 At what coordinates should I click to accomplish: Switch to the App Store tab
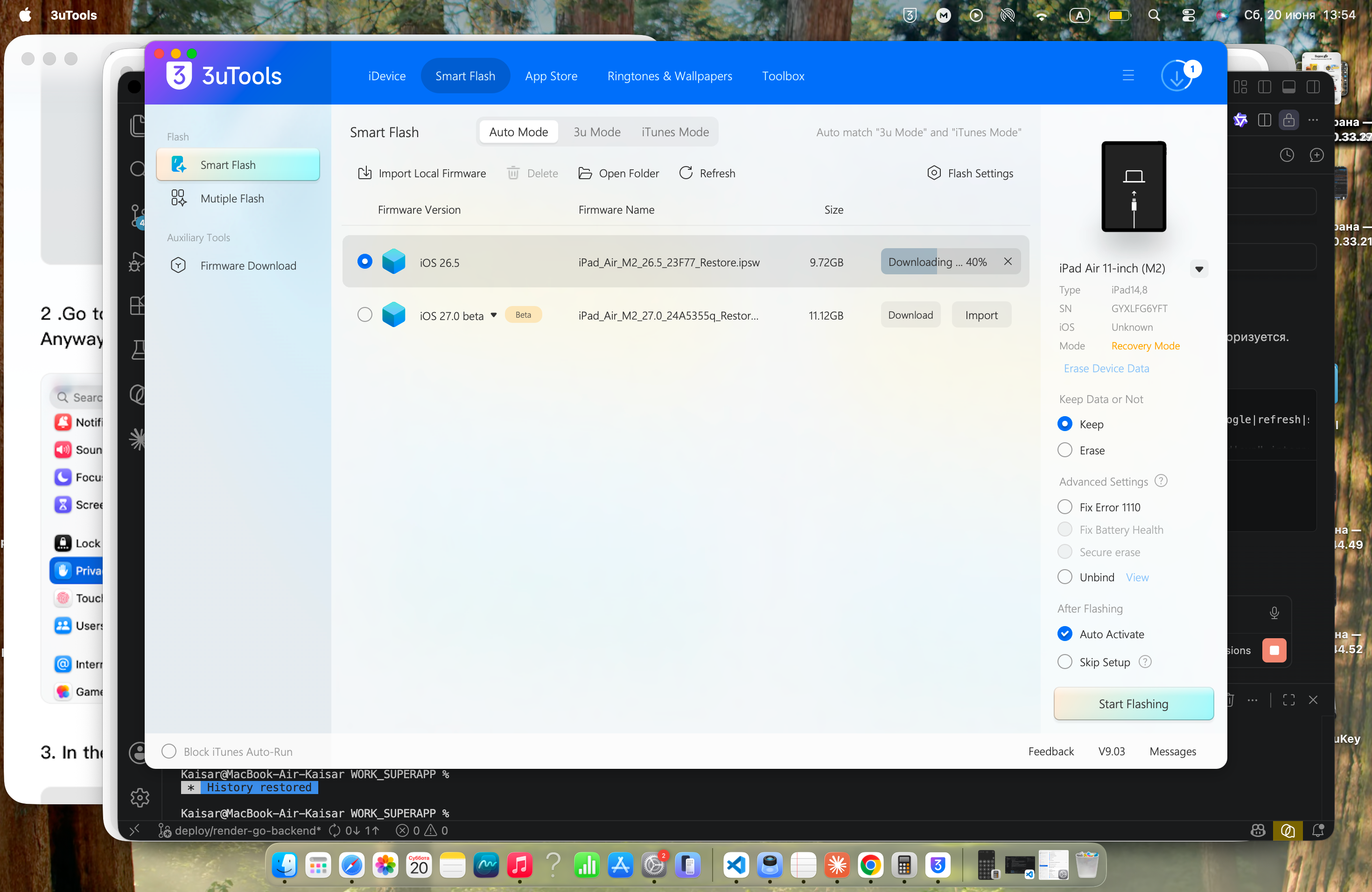click(x=551, y=76)
